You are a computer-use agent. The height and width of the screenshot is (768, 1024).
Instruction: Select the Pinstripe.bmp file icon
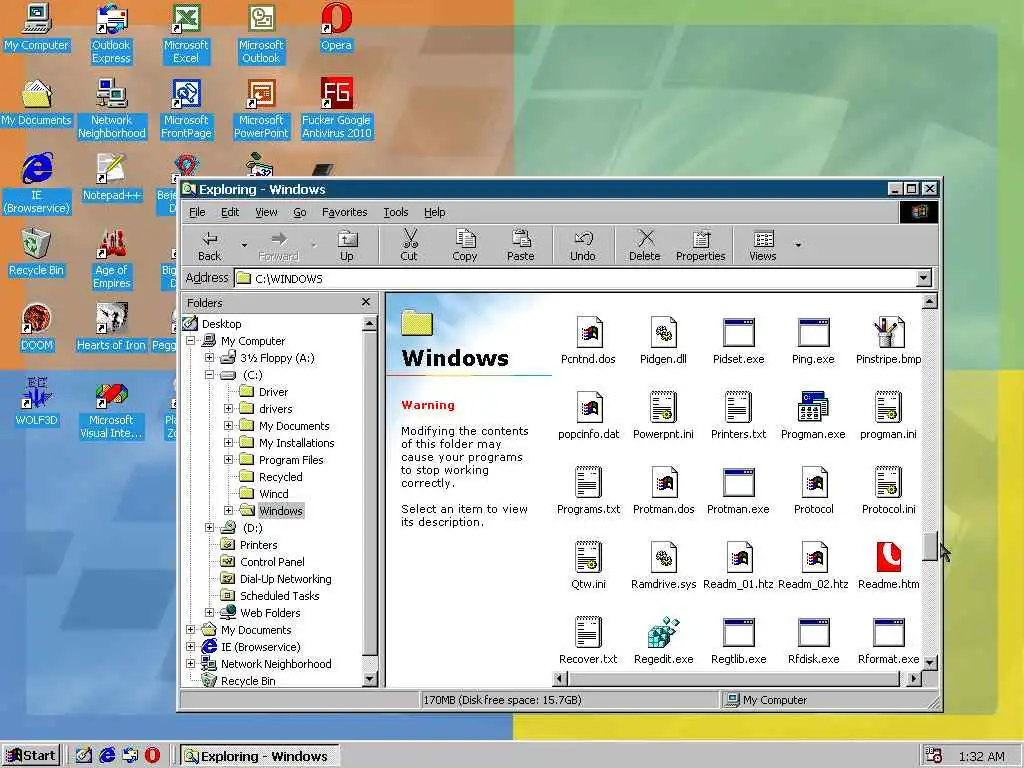(x=888, y=332)
